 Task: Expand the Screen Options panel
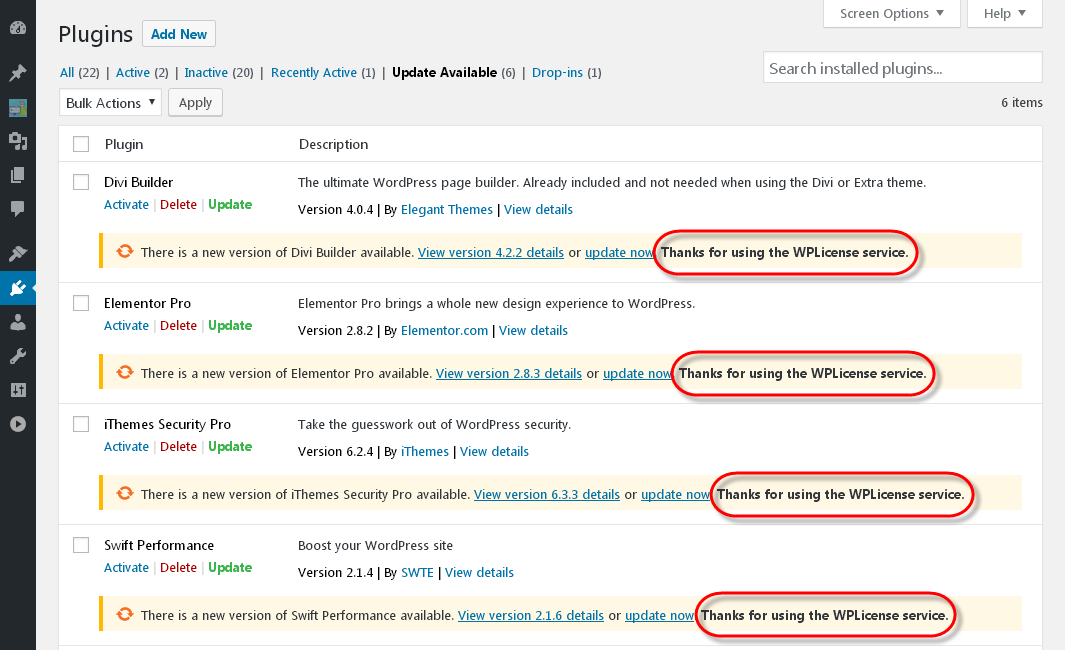tap(891, 14)
